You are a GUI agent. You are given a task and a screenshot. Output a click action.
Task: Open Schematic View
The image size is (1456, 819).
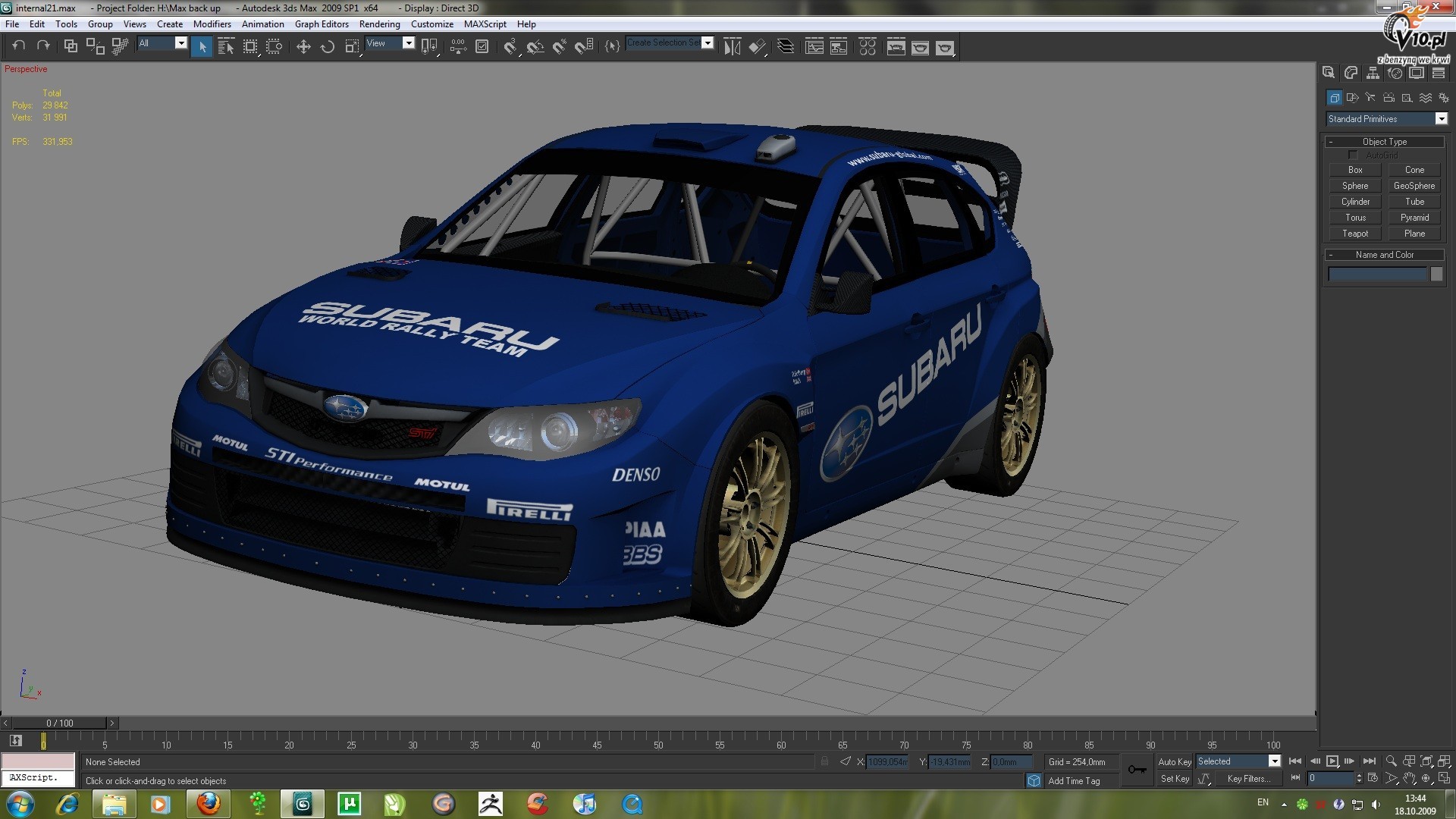pyautogui.click(x=839, y=47)
